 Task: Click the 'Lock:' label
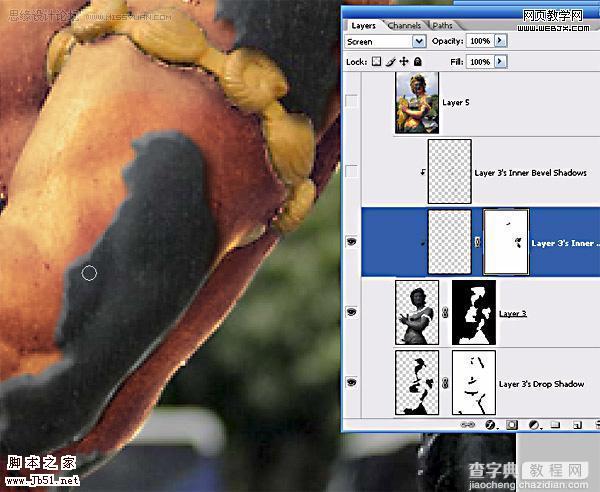pyautogui.click(x=357, y=62)
